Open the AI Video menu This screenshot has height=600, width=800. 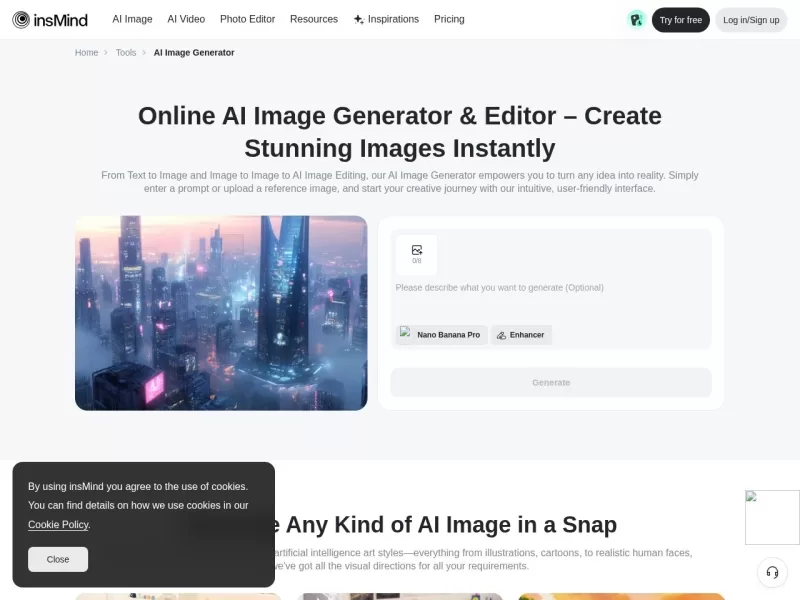[186, 19]
